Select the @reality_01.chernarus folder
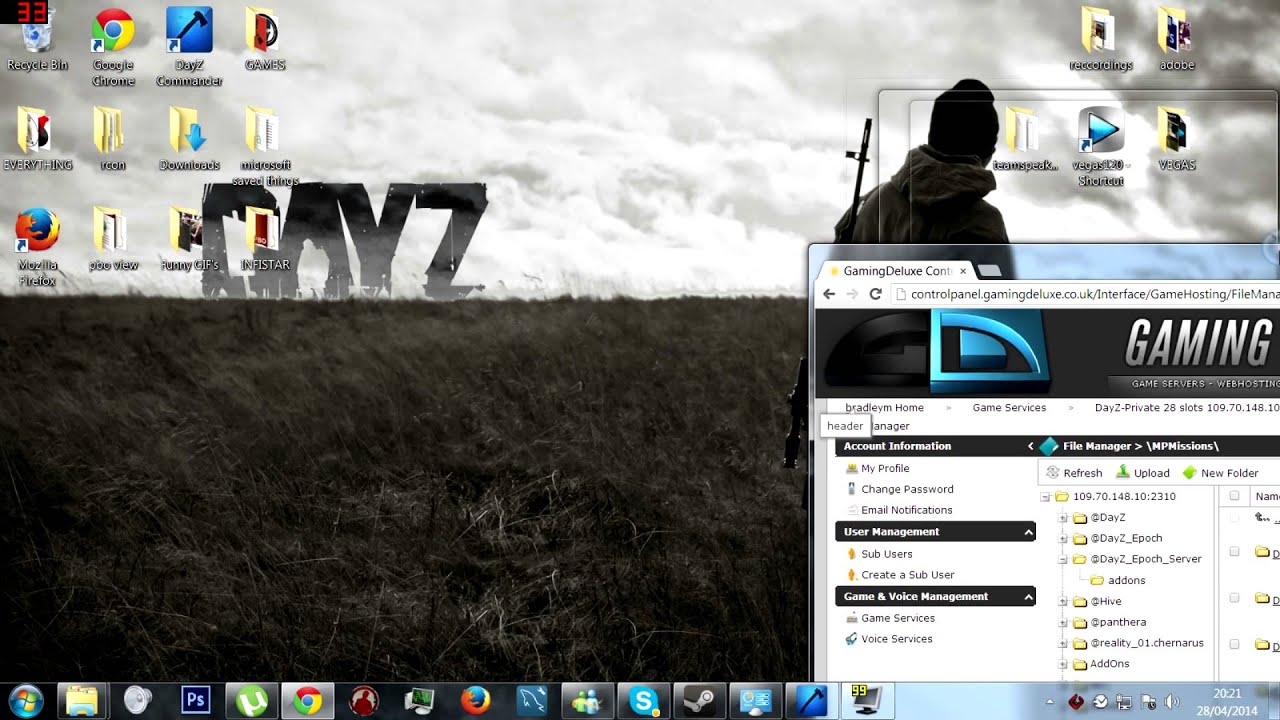Screen dimensions: 1280x720 click(x=1147, y=643)
